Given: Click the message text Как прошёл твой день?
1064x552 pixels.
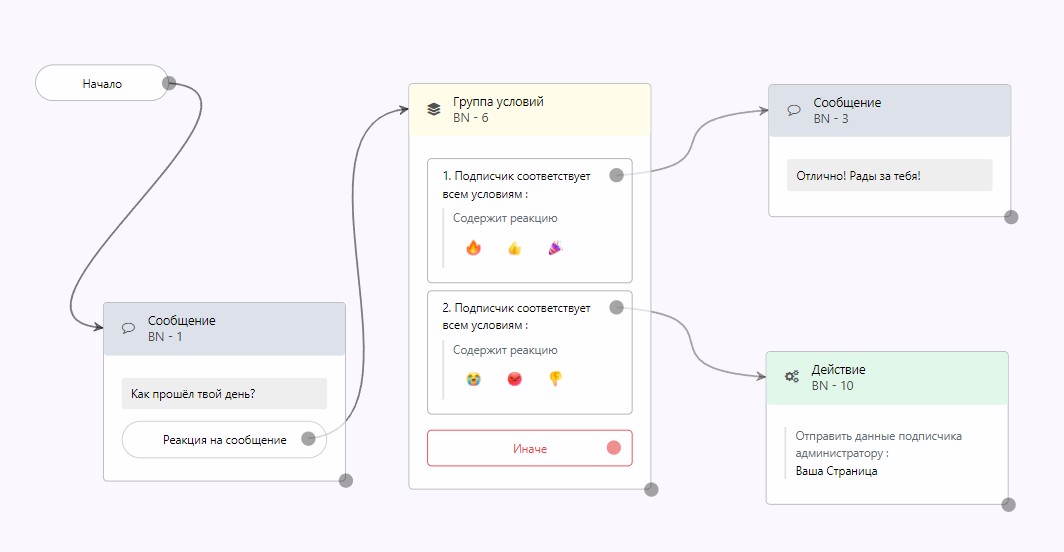Looking at the screenshot, I should tap(194, 394).
